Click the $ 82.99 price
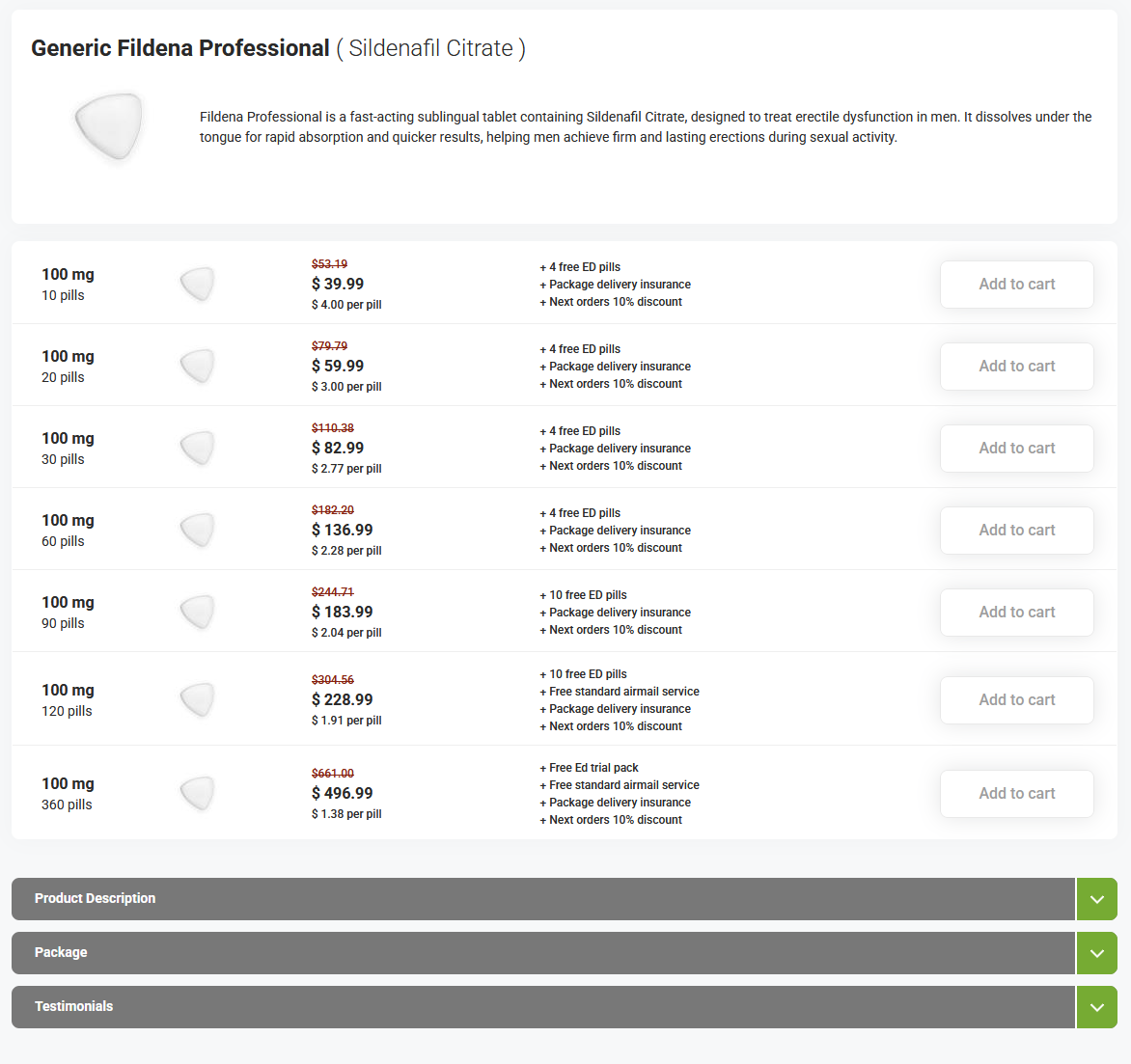This screenshot has width=1131, height=1064. 338,449
